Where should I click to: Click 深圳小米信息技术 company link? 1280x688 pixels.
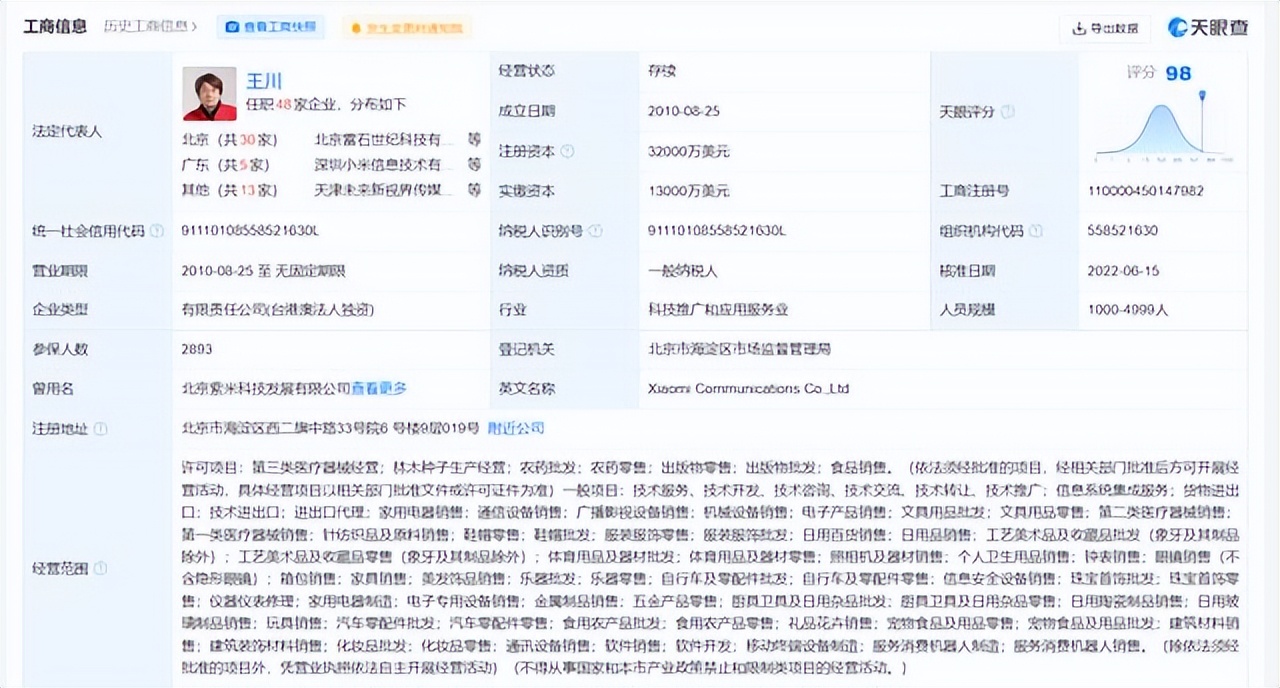tap(384, 164)
